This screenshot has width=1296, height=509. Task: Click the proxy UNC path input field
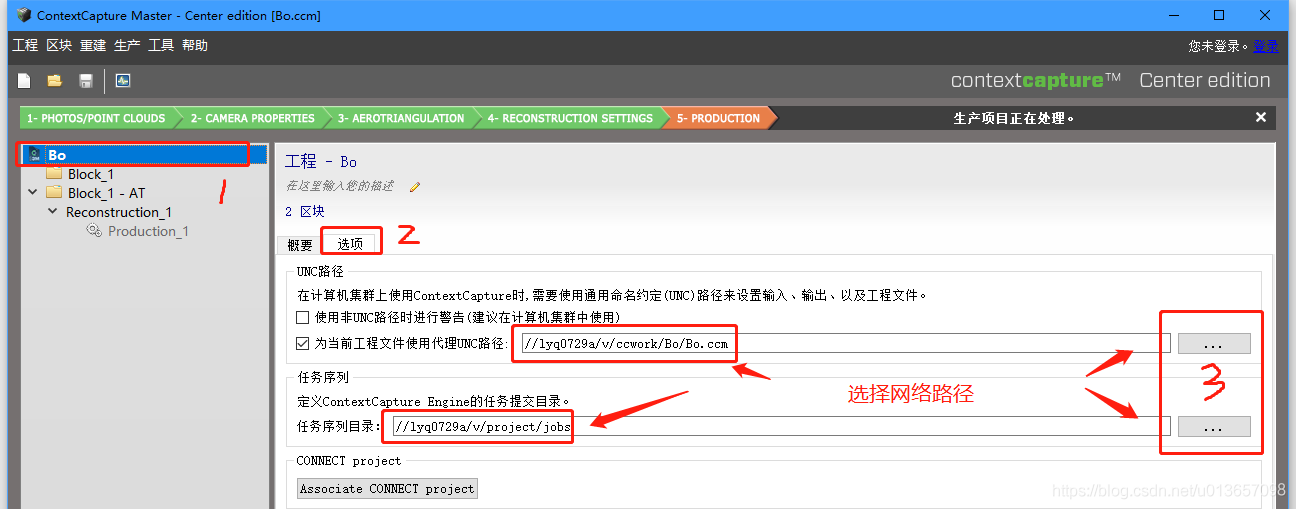(845, 344)
